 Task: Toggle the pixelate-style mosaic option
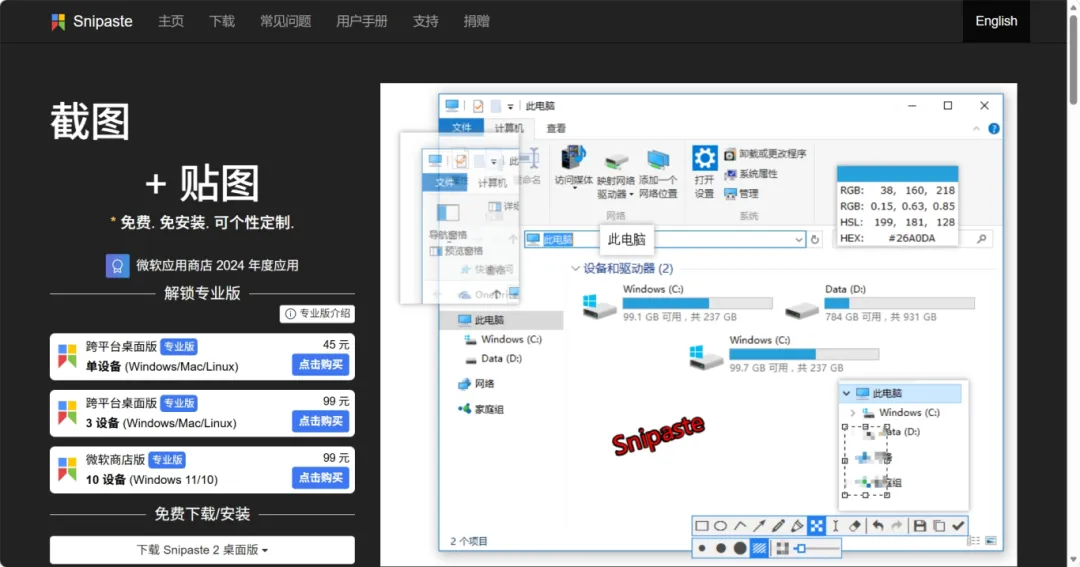click(782, 548)
